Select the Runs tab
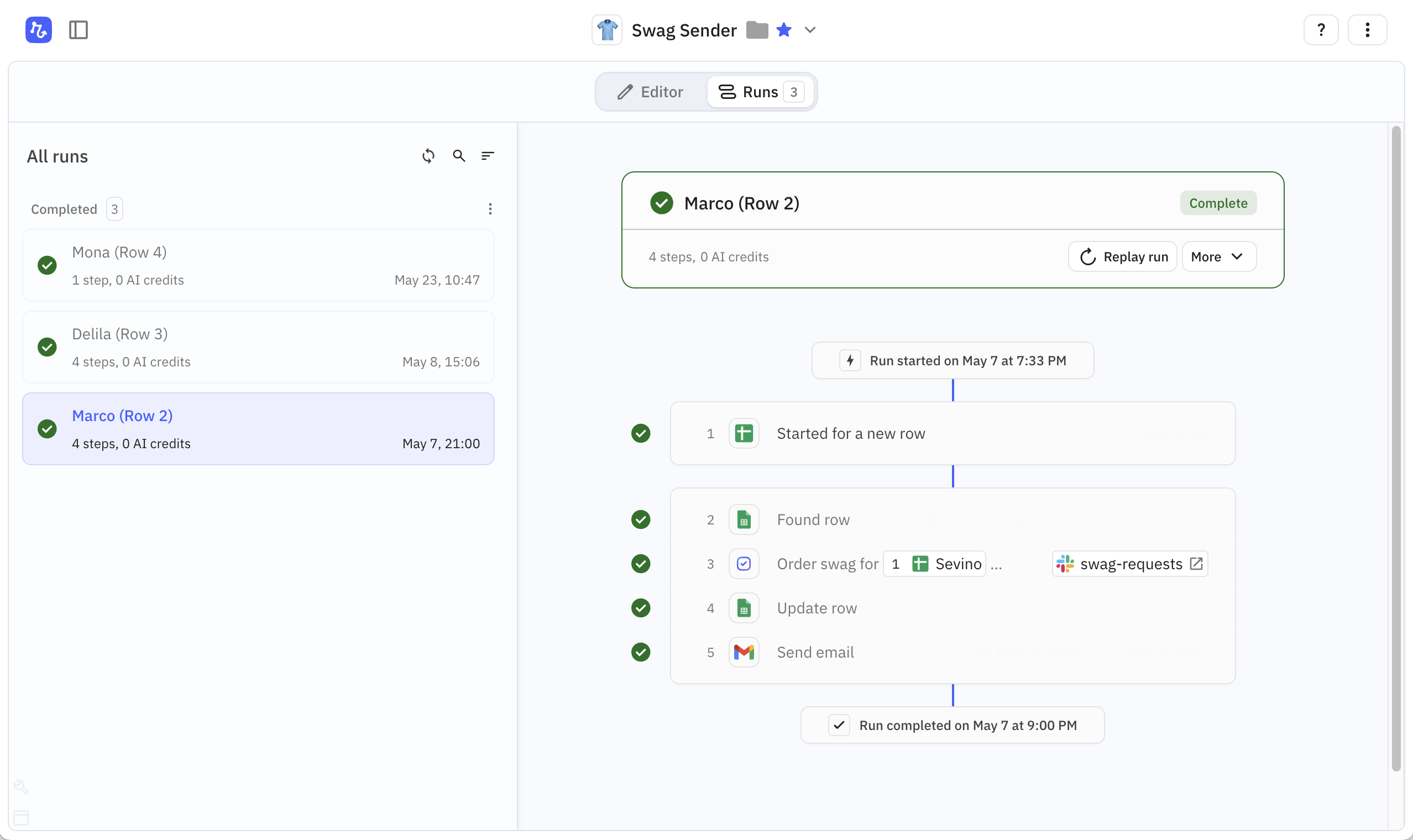Image resolution: width=1413 pixels, height=840 pixels. (x=759, y=92)
